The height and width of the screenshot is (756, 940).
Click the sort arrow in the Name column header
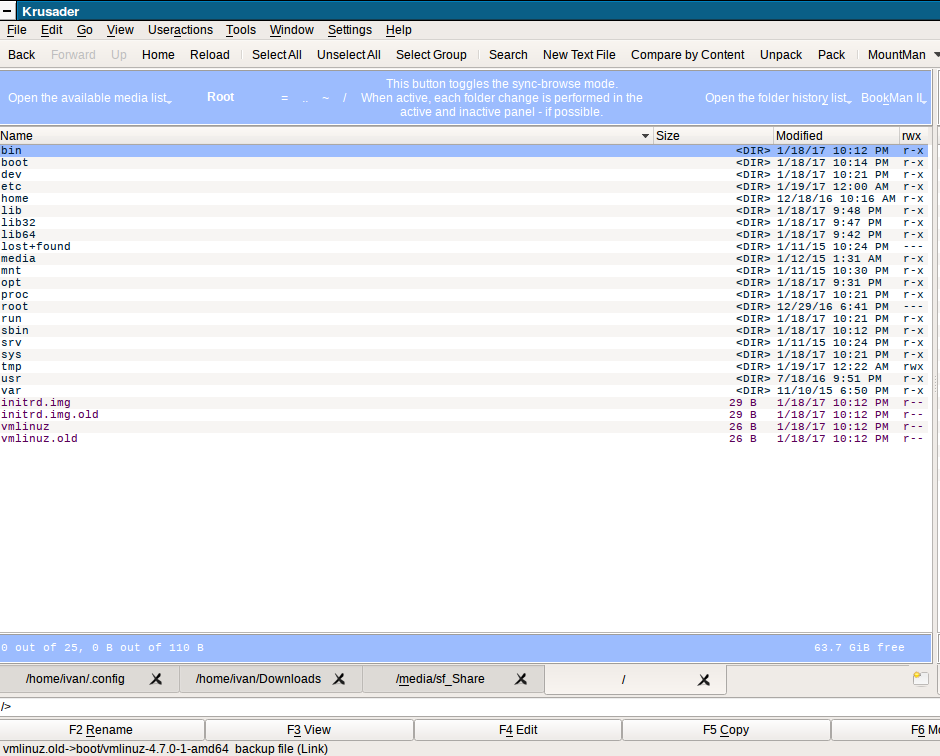(645, 136)
